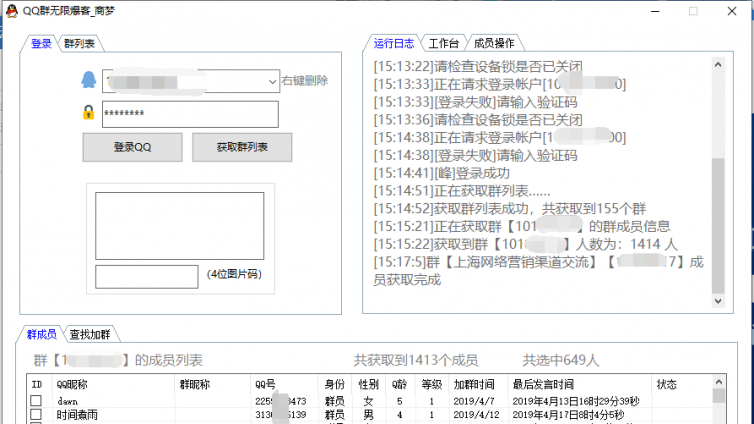This screenshot has height=424, width=754.
Task: Click the nickname cell dawn
Action: 67,401
